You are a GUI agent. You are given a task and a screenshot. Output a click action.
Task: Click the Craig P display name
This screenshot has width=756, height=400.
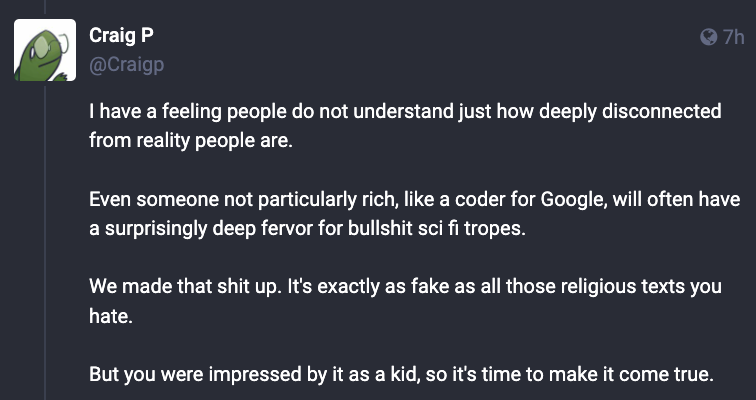(x=122, y=36)
